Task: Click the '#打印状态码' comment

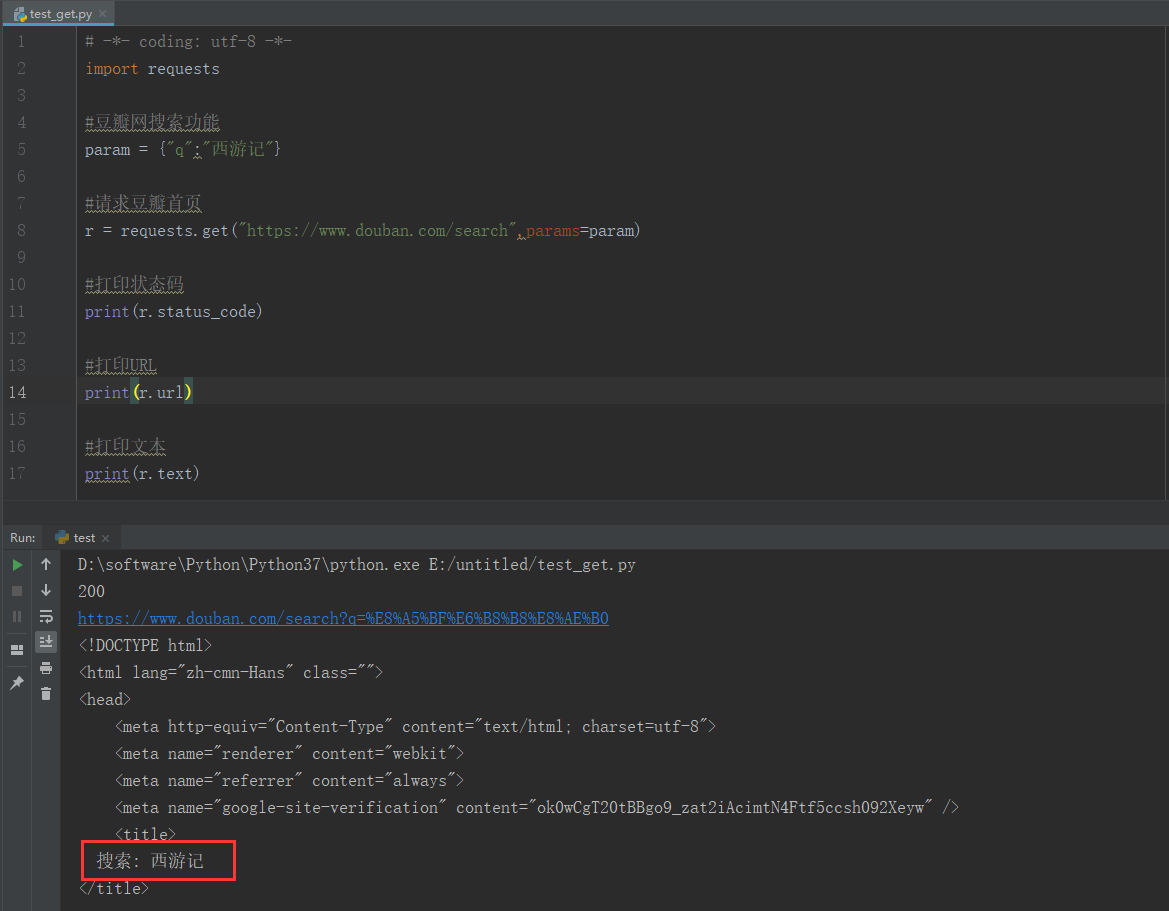Action: [x=134, y=284]
